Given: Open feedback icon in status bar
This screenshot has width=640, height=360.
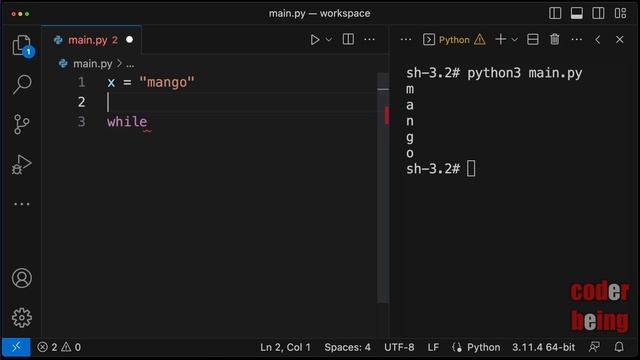Looking at the screenshot, I should [594, 347].
